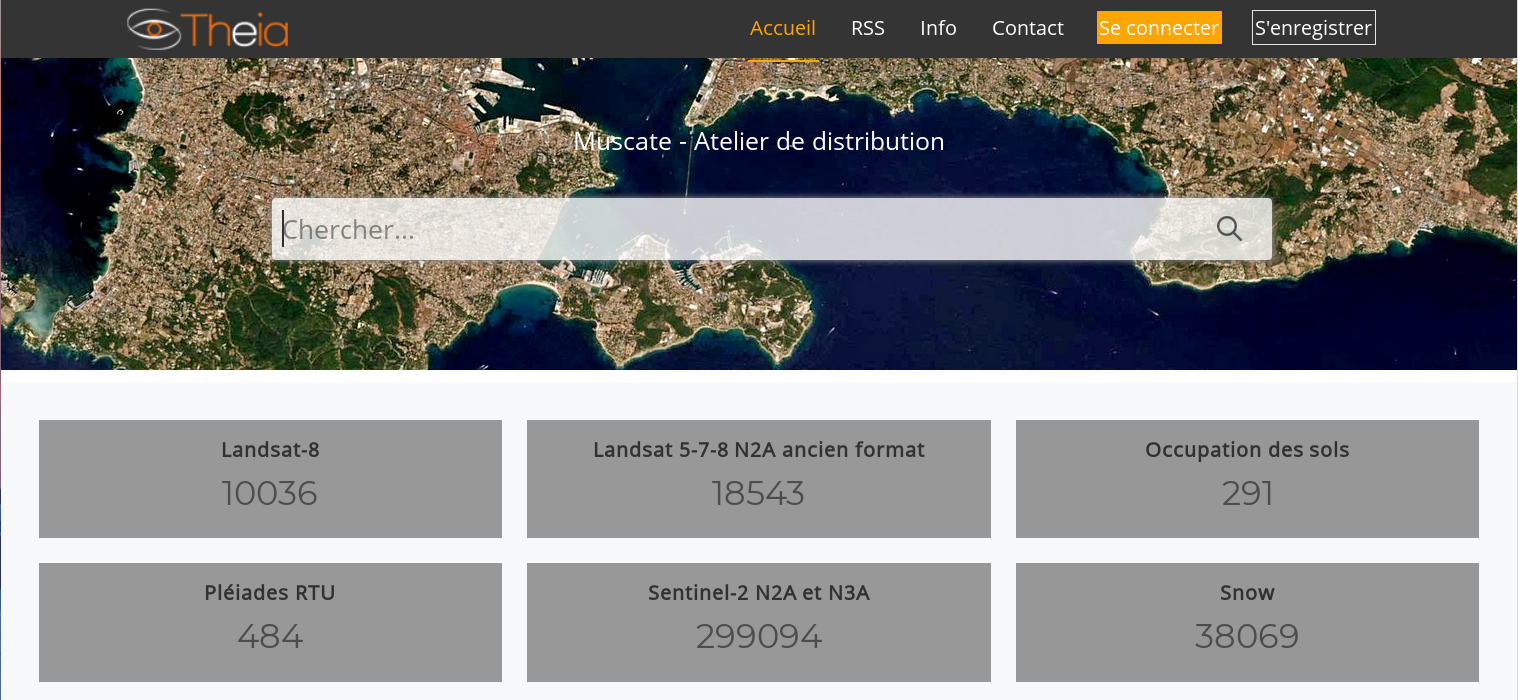Open Sentinel-2 N2A et N3A card
Image resolution: width=1518 pixels, height=700 pixels.
click(759, 622)
